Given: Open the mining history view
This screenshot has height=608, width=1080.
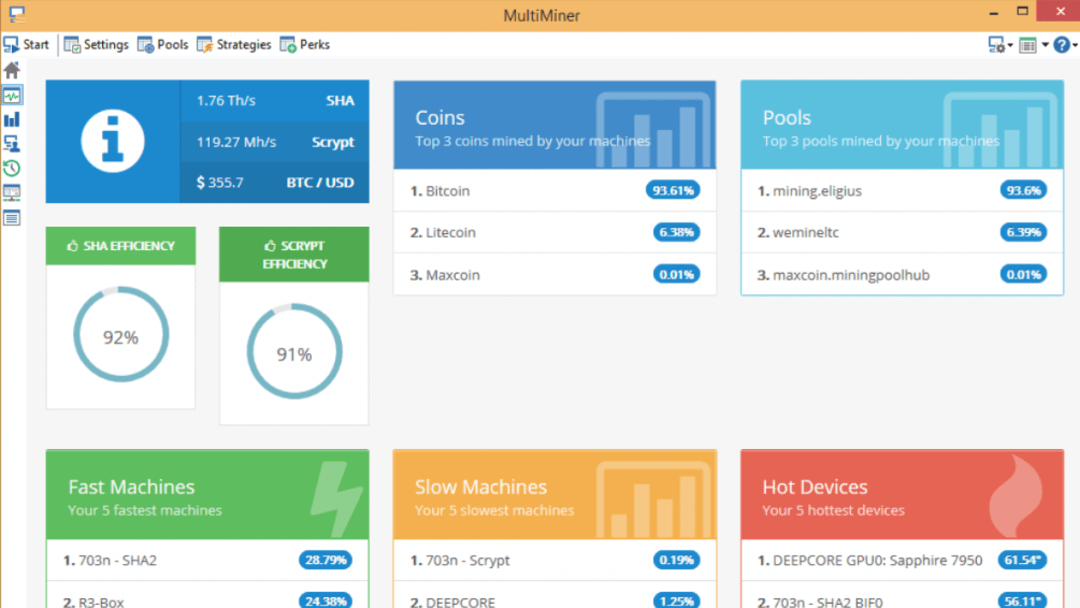Looking at the screenshot, I should coord(10,168).
